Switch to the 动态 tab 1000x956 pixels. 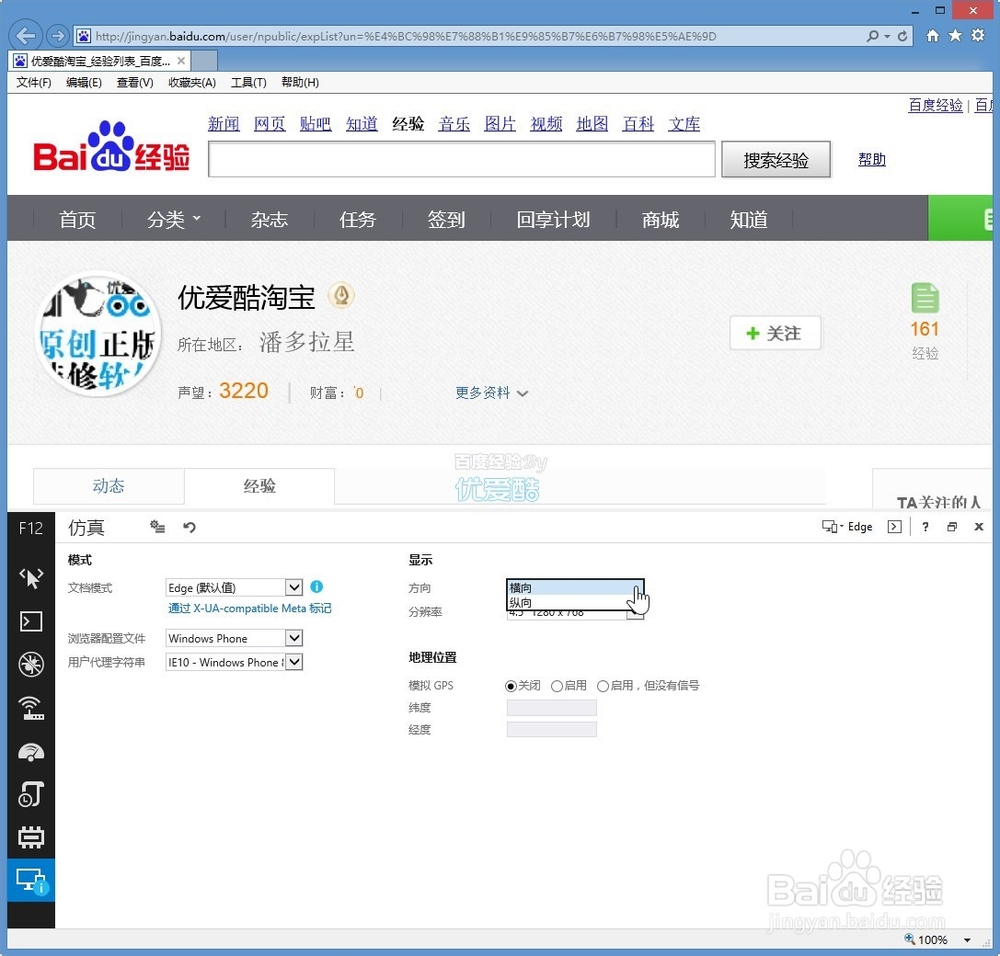pos(109,487)
